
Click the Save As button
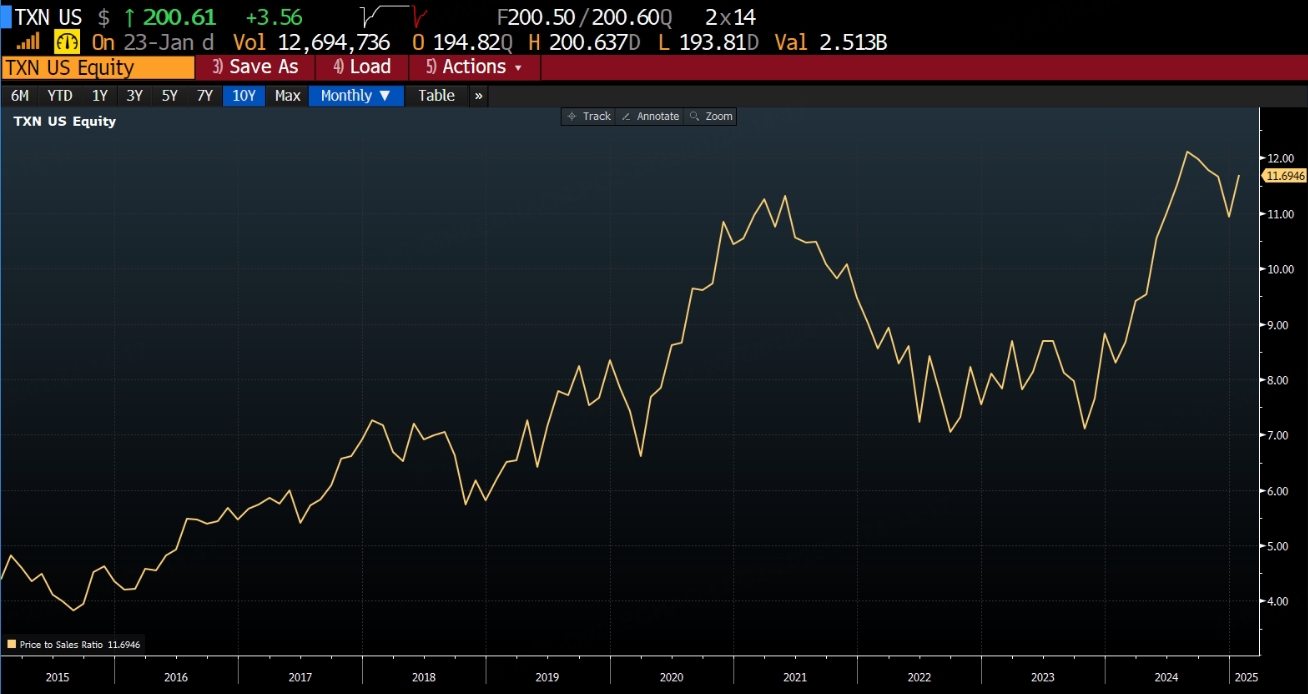click(255, 67)
